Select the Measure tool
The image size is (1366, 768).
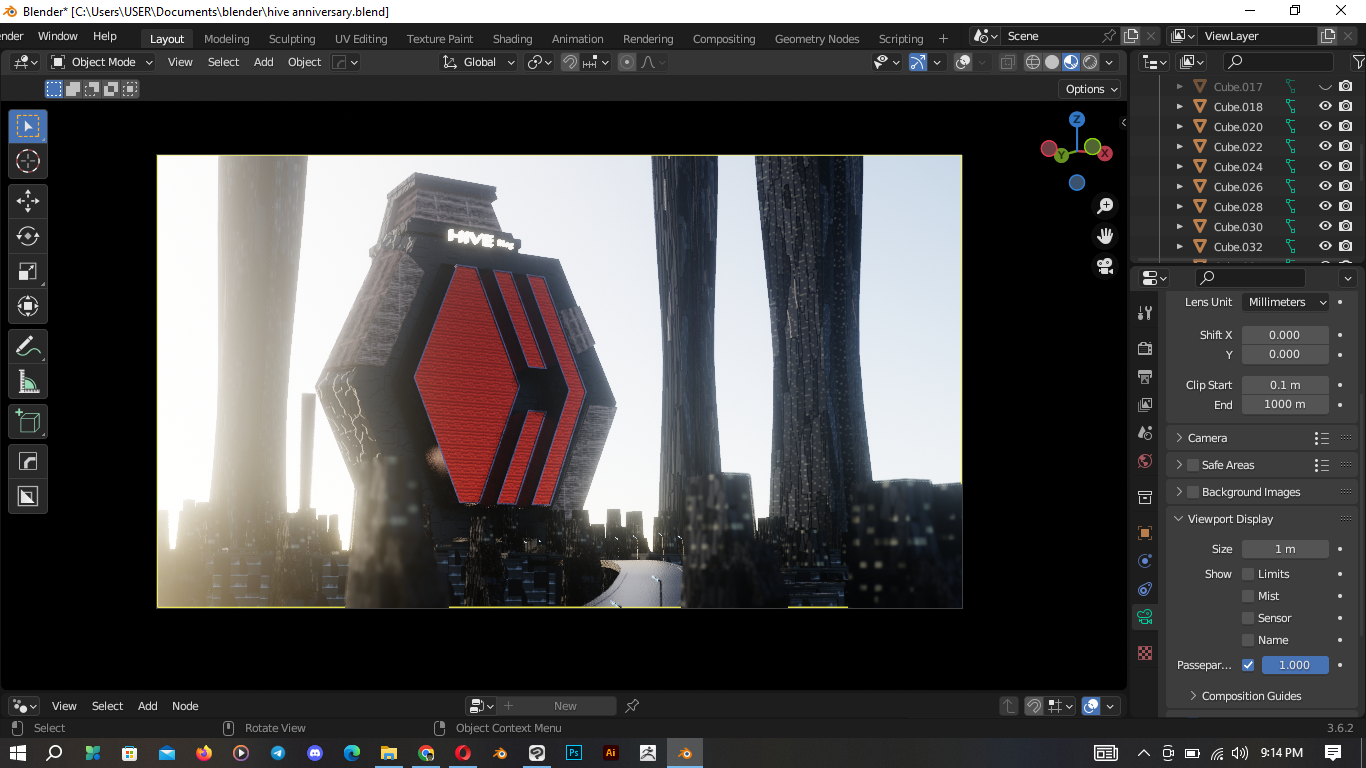[28, 381]
